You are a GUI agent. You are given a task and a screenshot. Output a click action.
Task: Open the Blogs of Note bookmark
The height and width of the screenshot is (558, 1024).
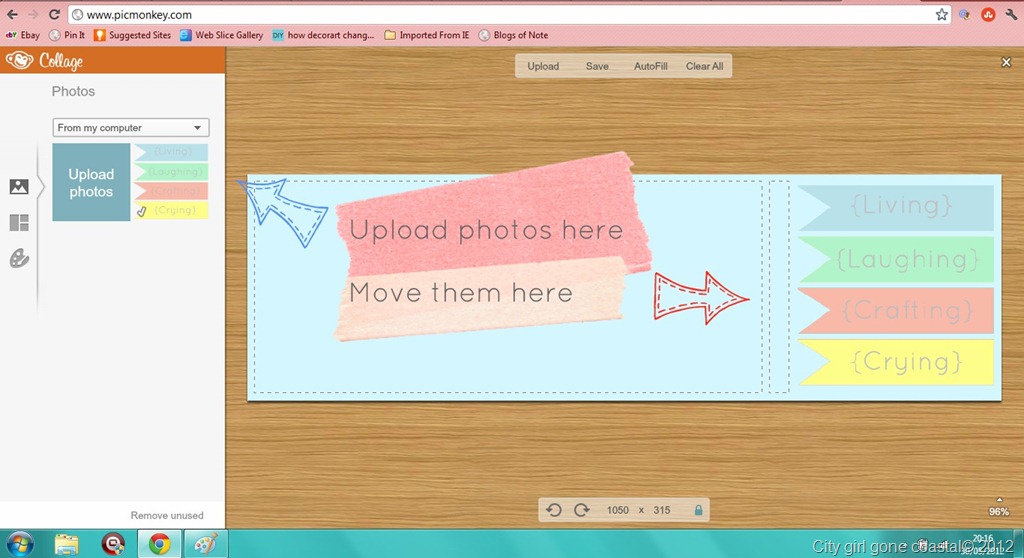pyautogui.click(x=513, y=35)
